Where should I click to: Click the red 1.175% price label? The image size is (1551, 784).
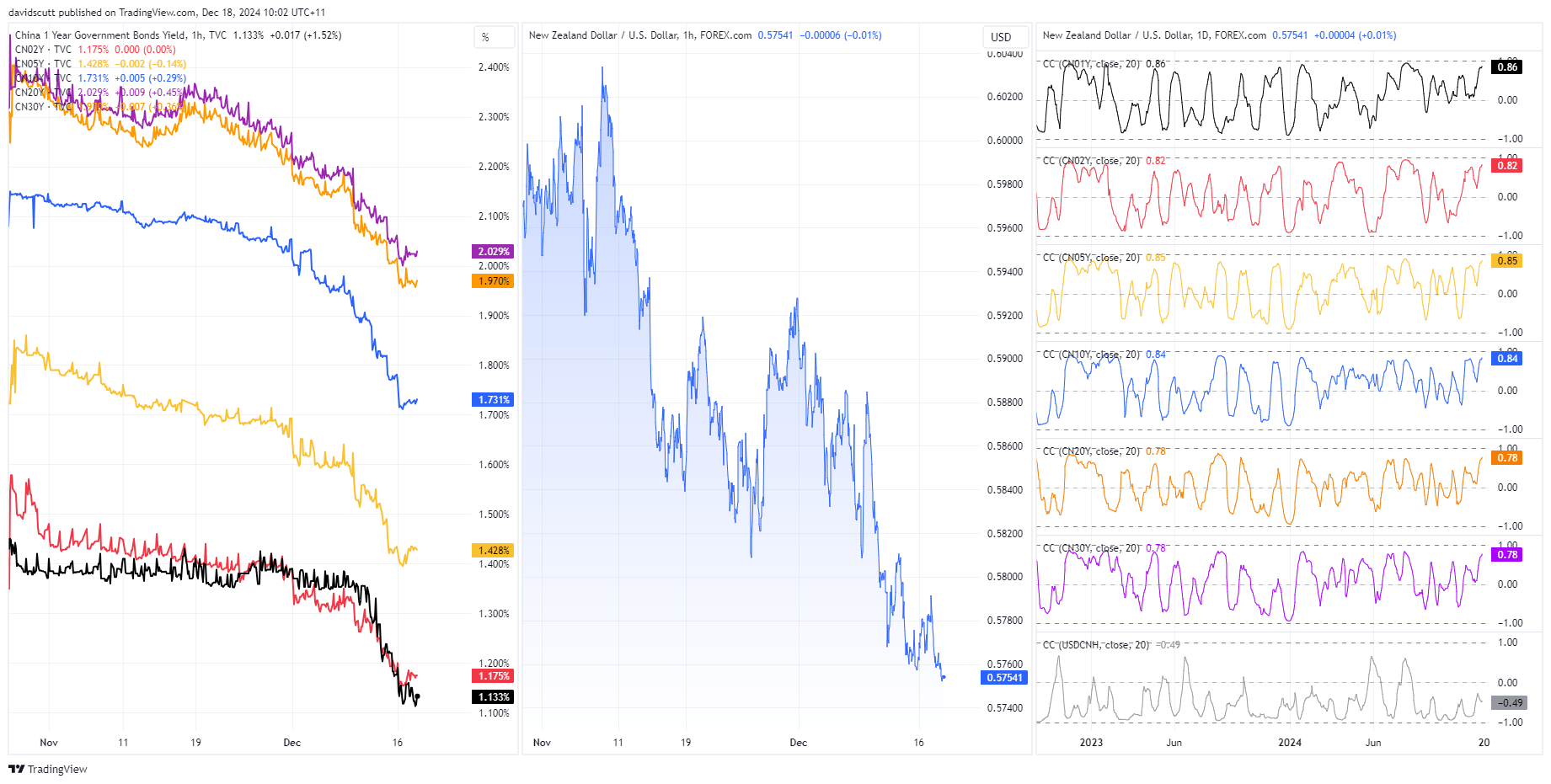click(493, 676)
